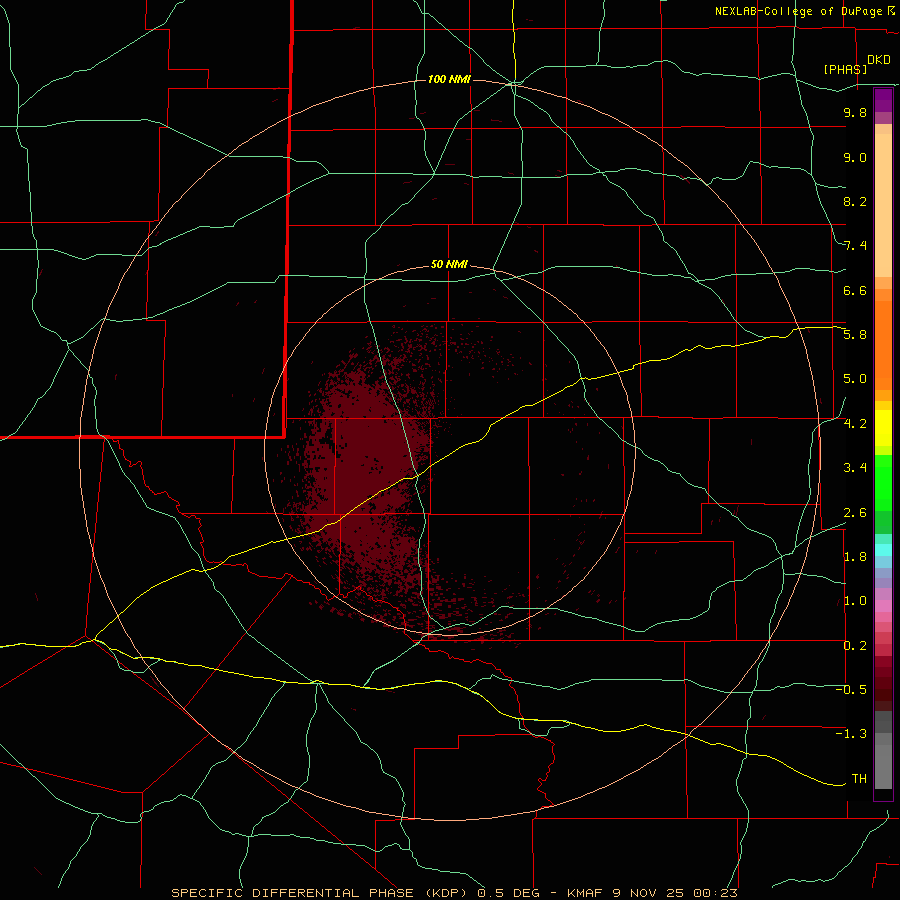
Task: Select the 8.2 value on the legend
Action: coord(855,201)
